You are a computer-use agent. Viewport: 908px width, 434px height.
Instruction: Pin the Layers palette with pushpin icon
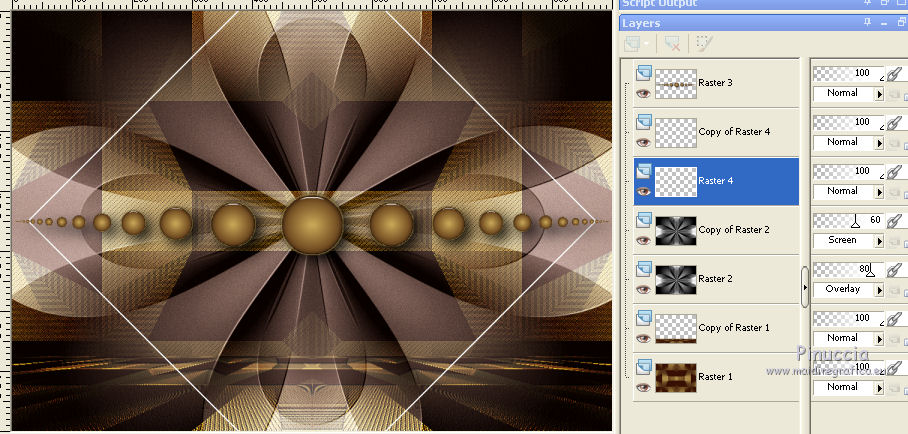point(867,23)
